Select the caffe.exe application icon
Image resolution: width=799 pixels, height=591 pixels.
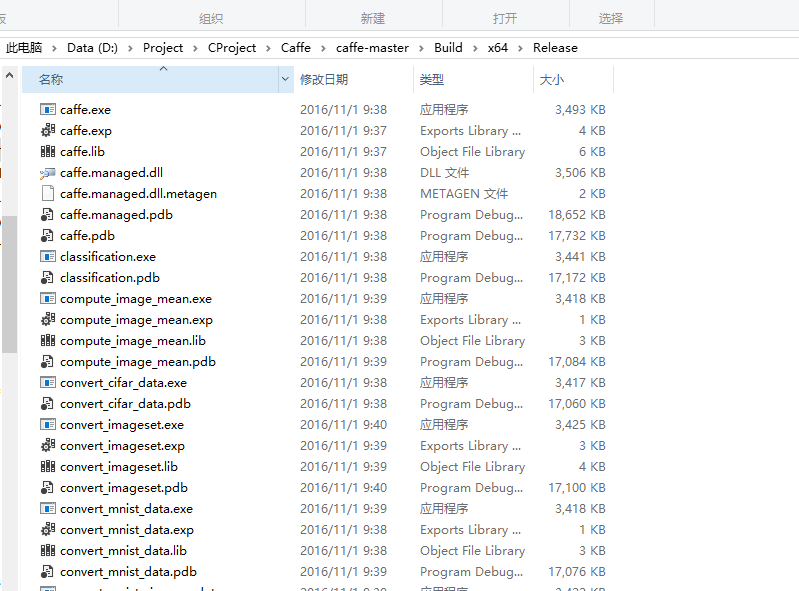click(47, 110)
